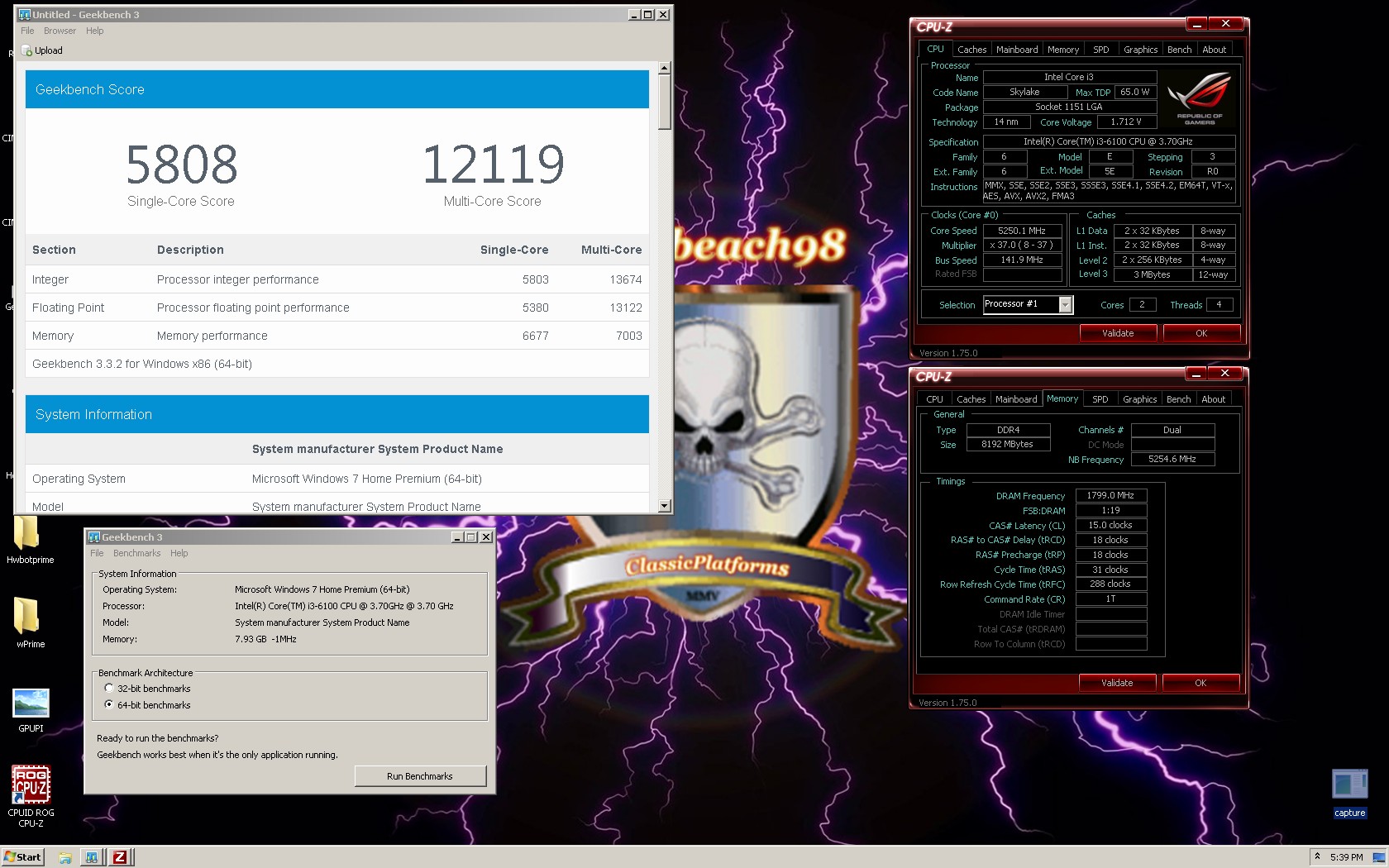Switch to About tab in bottom CPU-Z
1389x868 pixels.
(x=1213, y=399)
